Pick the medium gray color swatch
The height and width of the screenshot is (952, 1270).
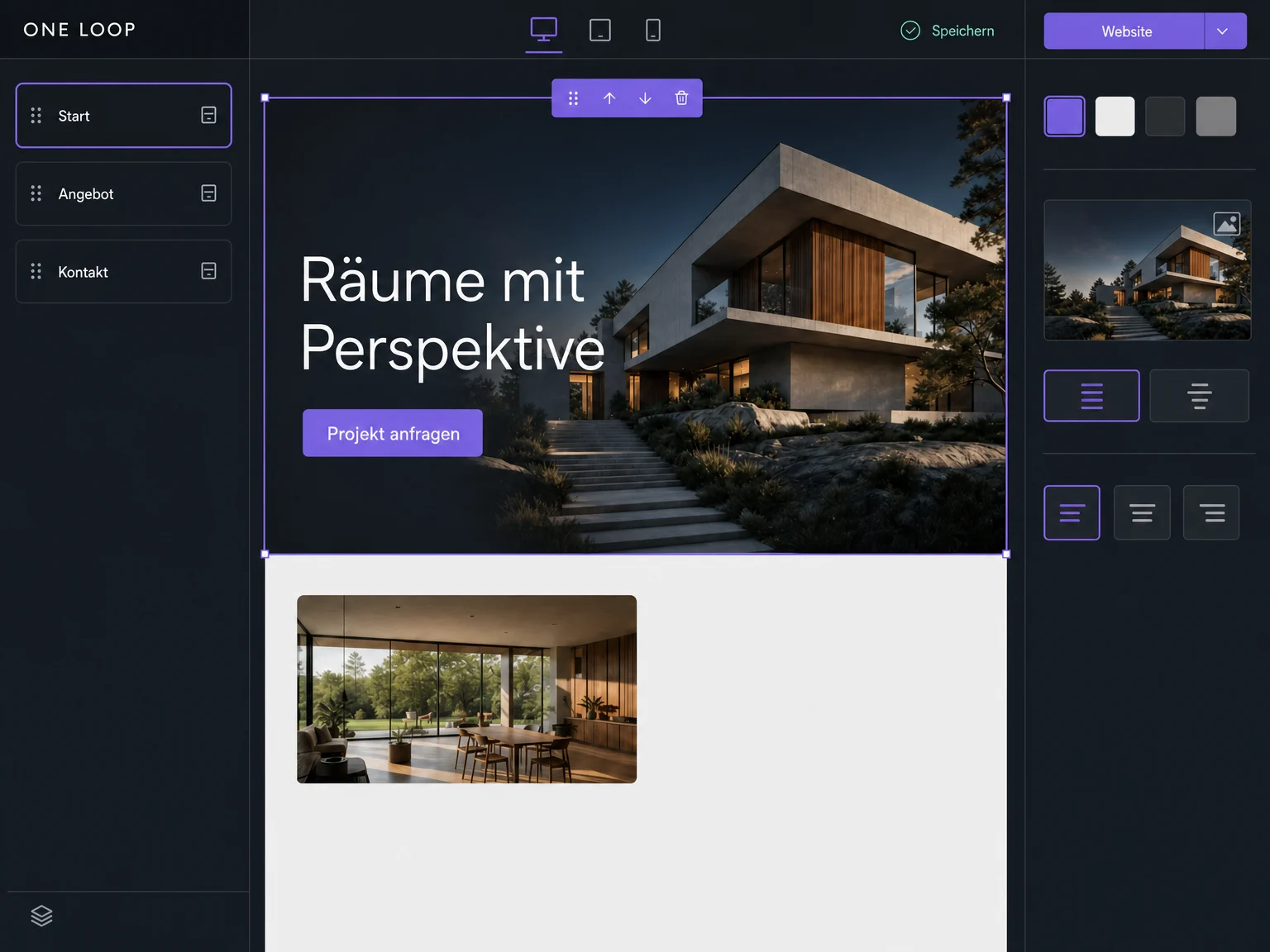point(1216,117)
